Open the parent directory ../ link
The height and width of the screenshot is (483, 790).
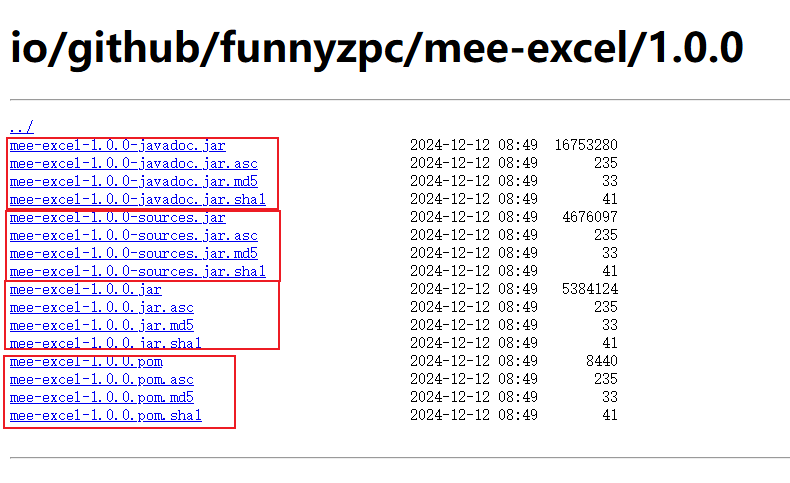coord(22,126)
